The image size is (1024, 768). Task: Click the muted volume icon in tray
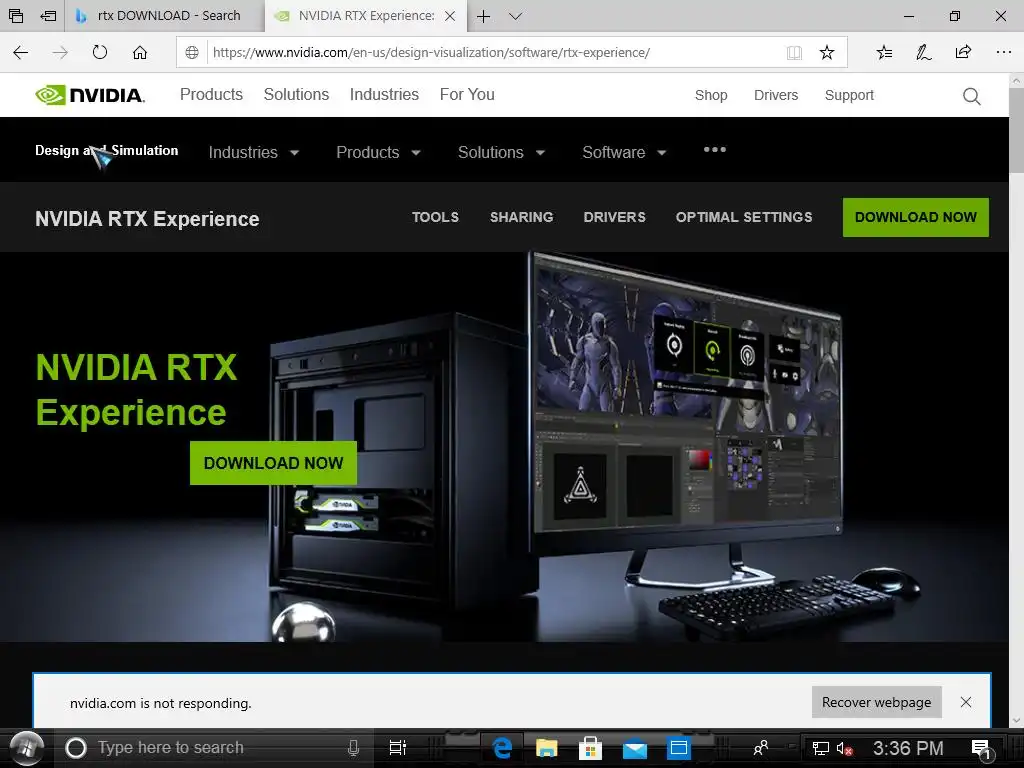point(844,749)
